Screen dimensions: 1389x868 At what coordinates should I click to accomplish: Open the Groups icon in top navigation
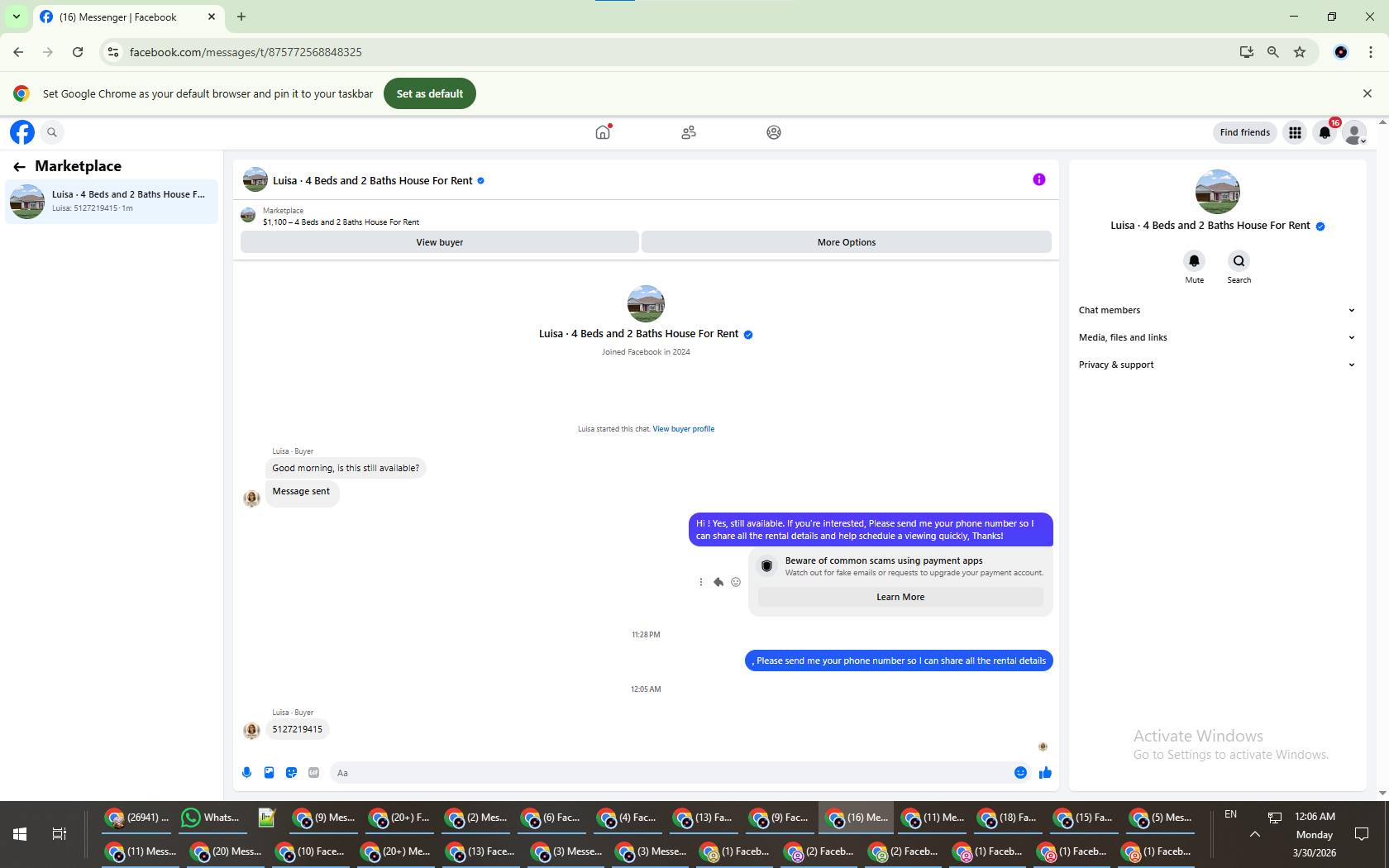click(774, 132)
